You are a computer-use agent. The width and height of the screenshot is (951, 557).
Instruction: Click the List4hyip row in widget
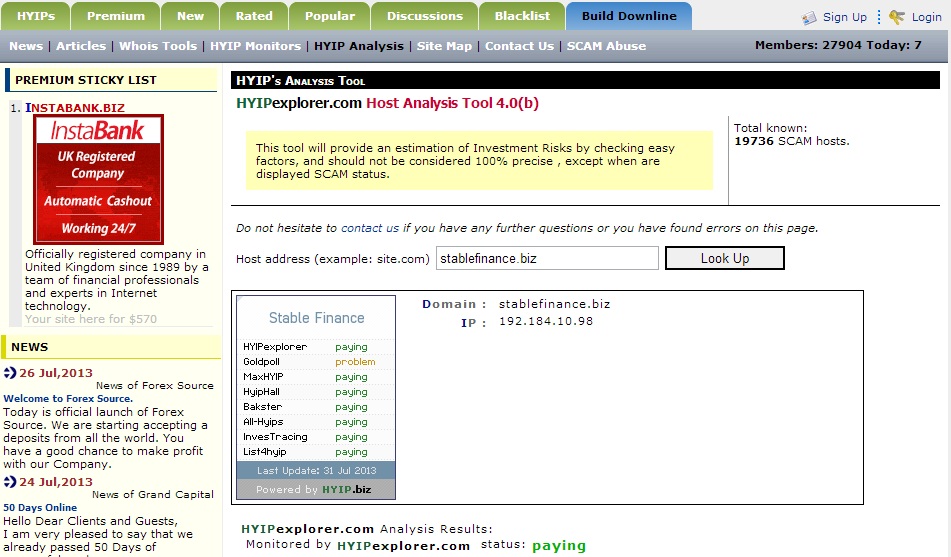click(x=315, y=452)
